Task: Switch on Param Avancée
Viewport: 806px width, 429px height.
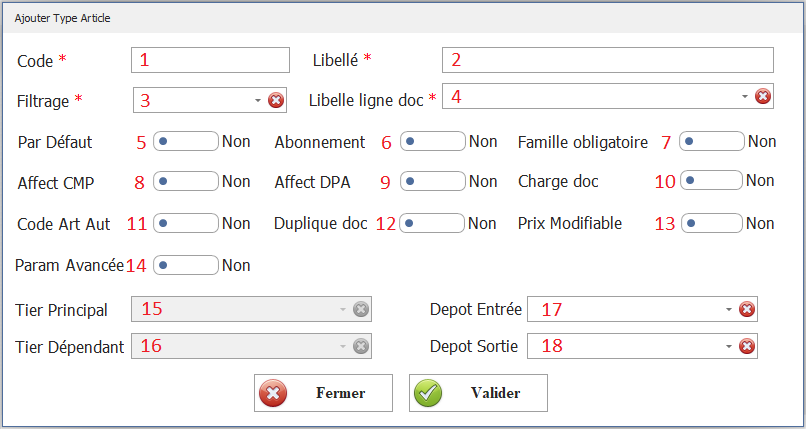Action: (185, 265)
